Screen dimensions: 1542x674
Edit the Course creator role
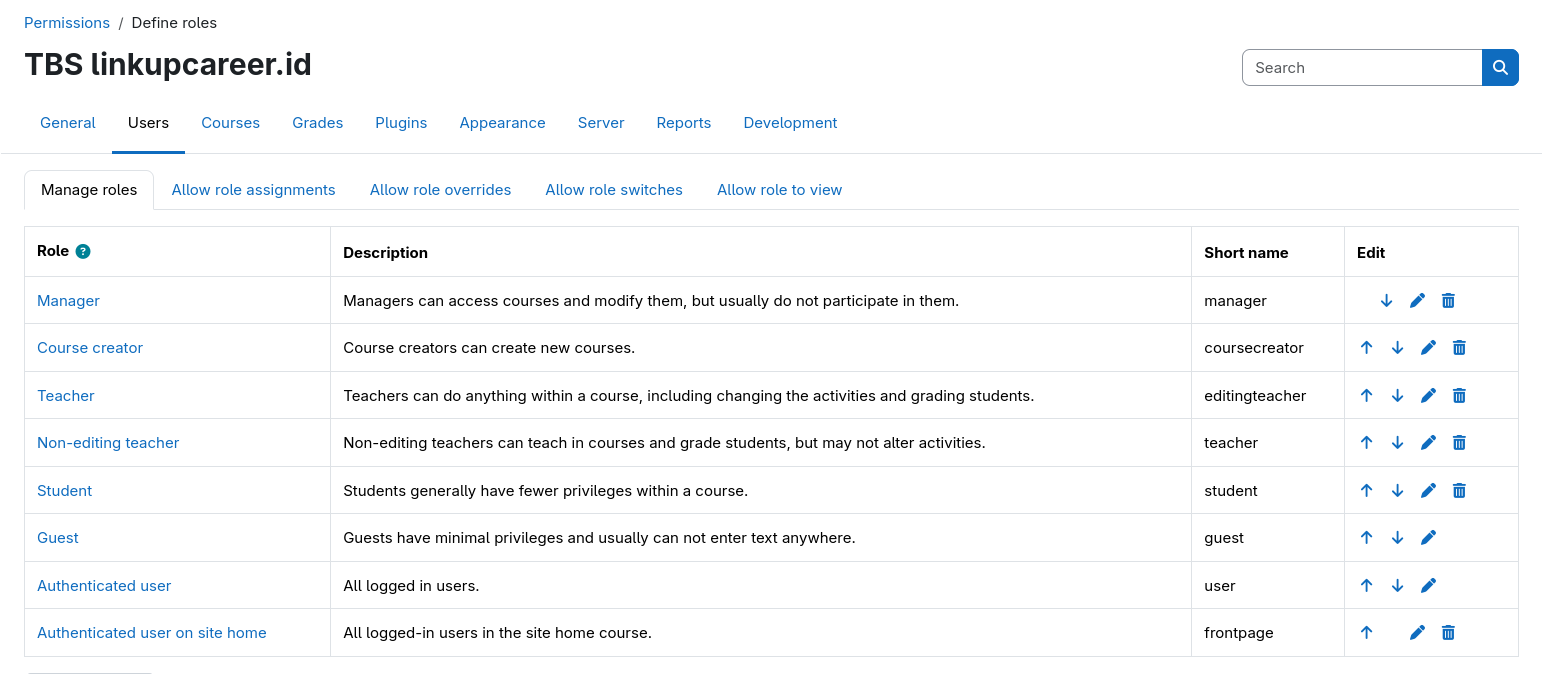point(1428,348)
